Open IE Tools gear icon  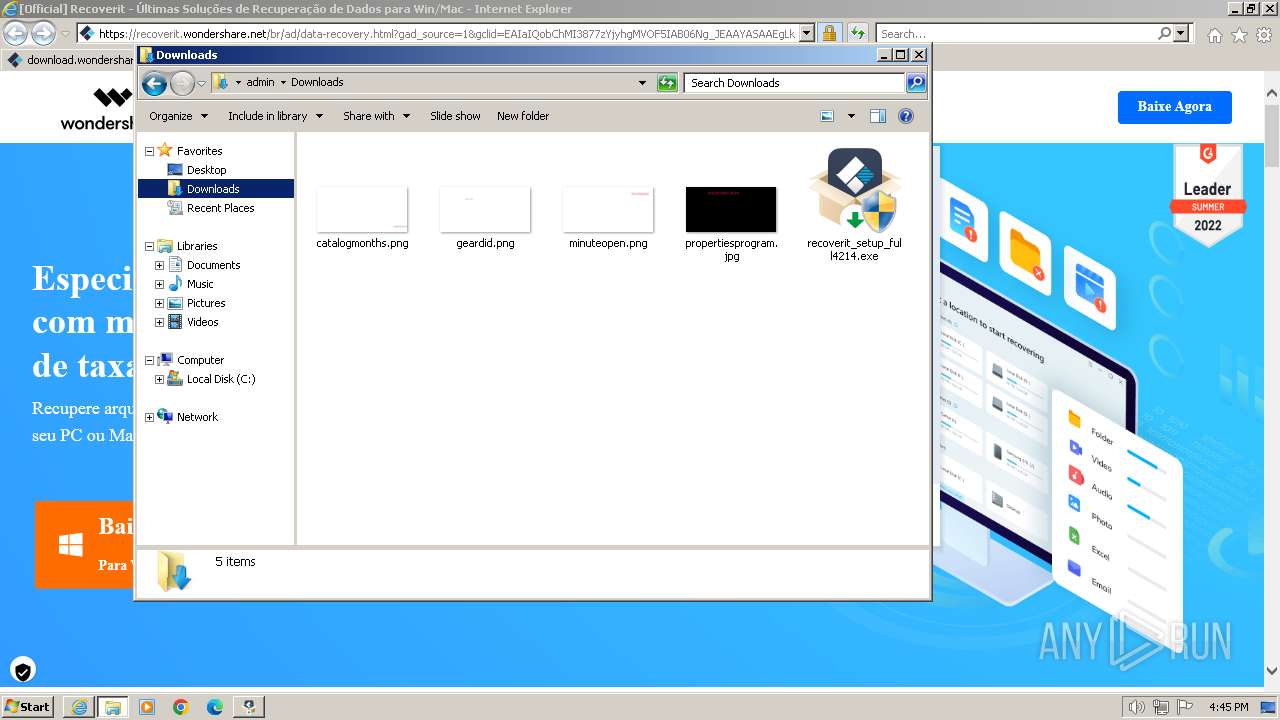point(1264,35)
